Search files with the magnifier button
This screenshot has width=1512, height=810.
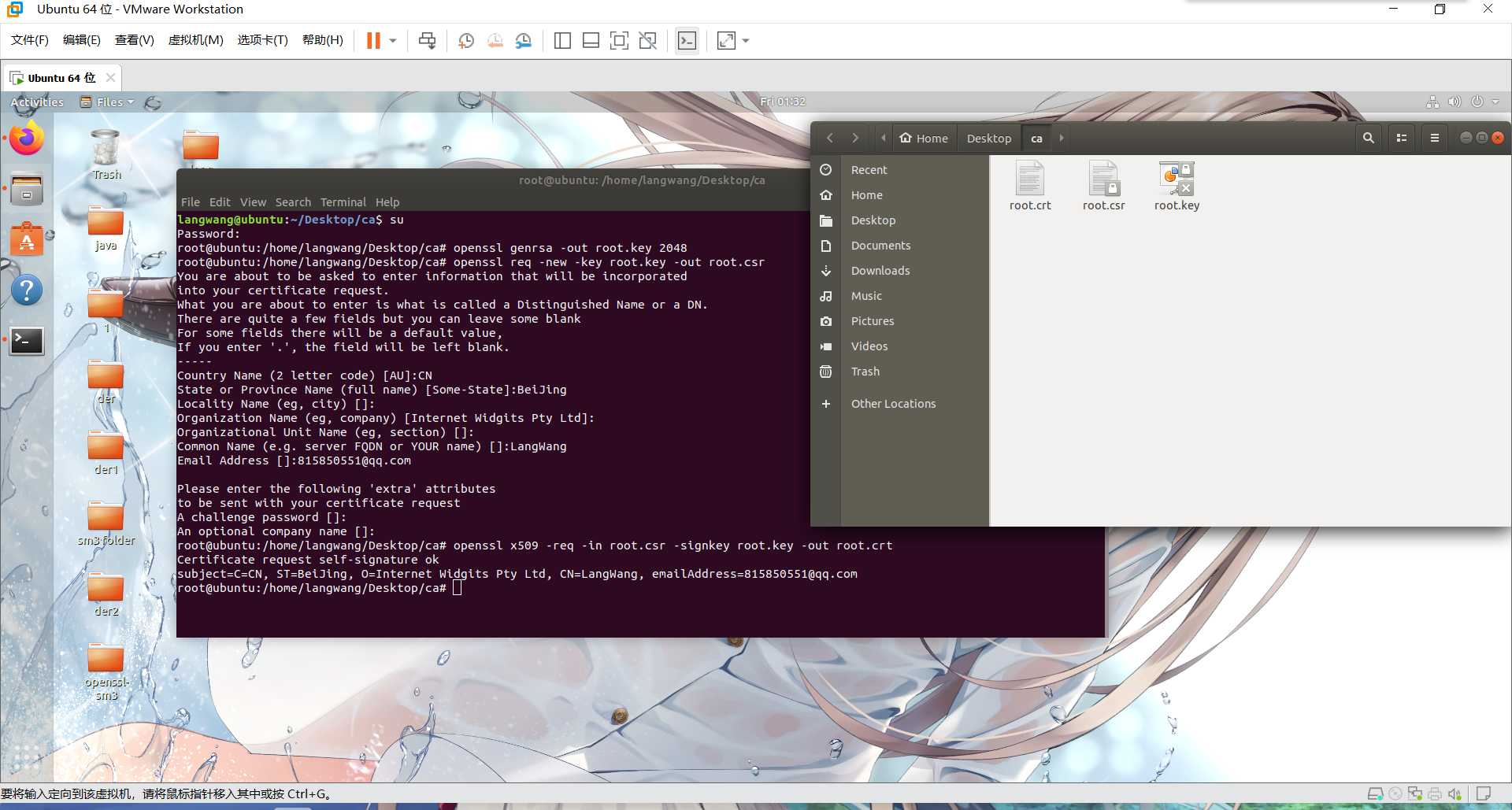click(1369, 138)
